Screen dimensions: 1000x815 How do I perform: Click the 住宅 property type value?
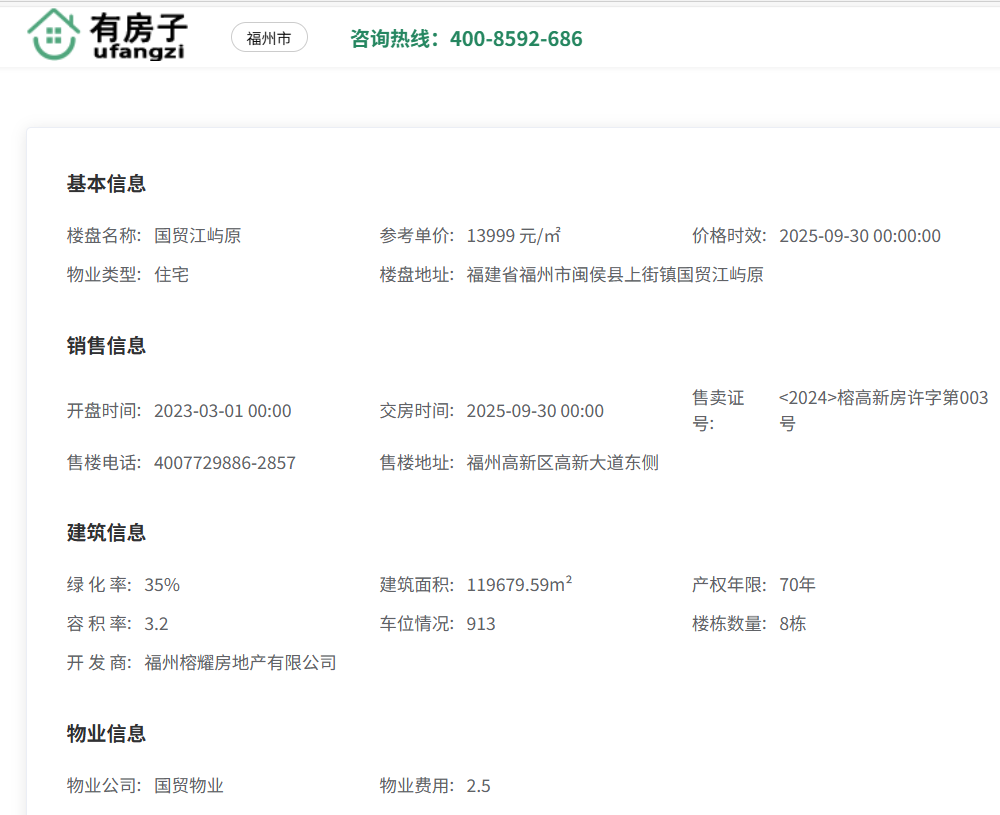point(171,275)
